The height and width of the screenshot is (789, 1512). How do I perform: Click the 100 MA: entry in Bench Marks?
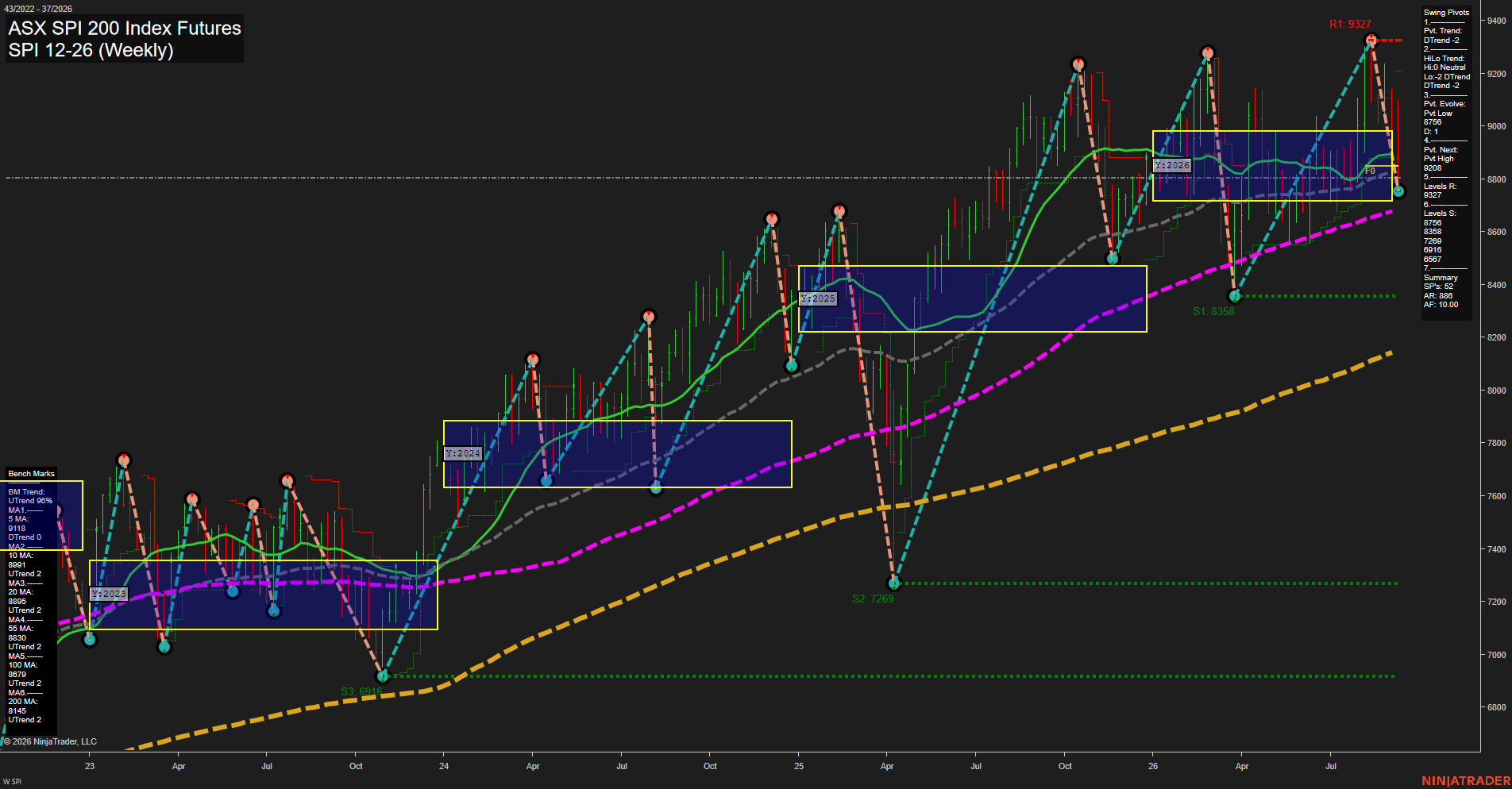coord(23,665)
